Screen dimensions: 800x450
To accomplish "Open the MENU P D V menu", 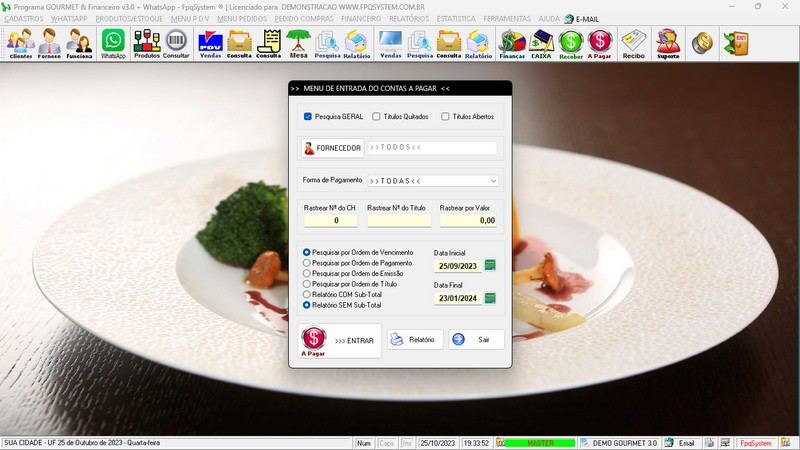I will click(190, 18).
